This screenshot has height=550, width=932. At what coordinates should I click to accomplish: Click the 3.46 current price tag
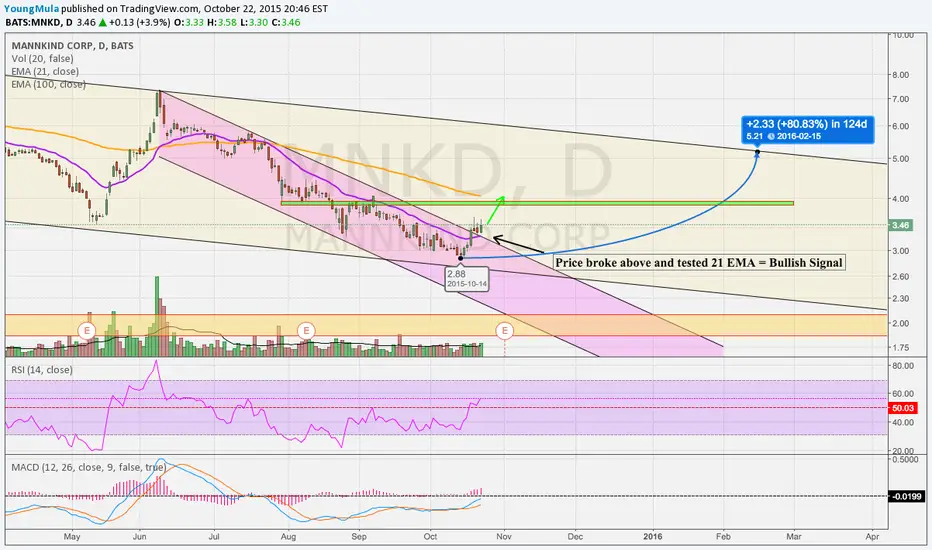click(900, 225)
